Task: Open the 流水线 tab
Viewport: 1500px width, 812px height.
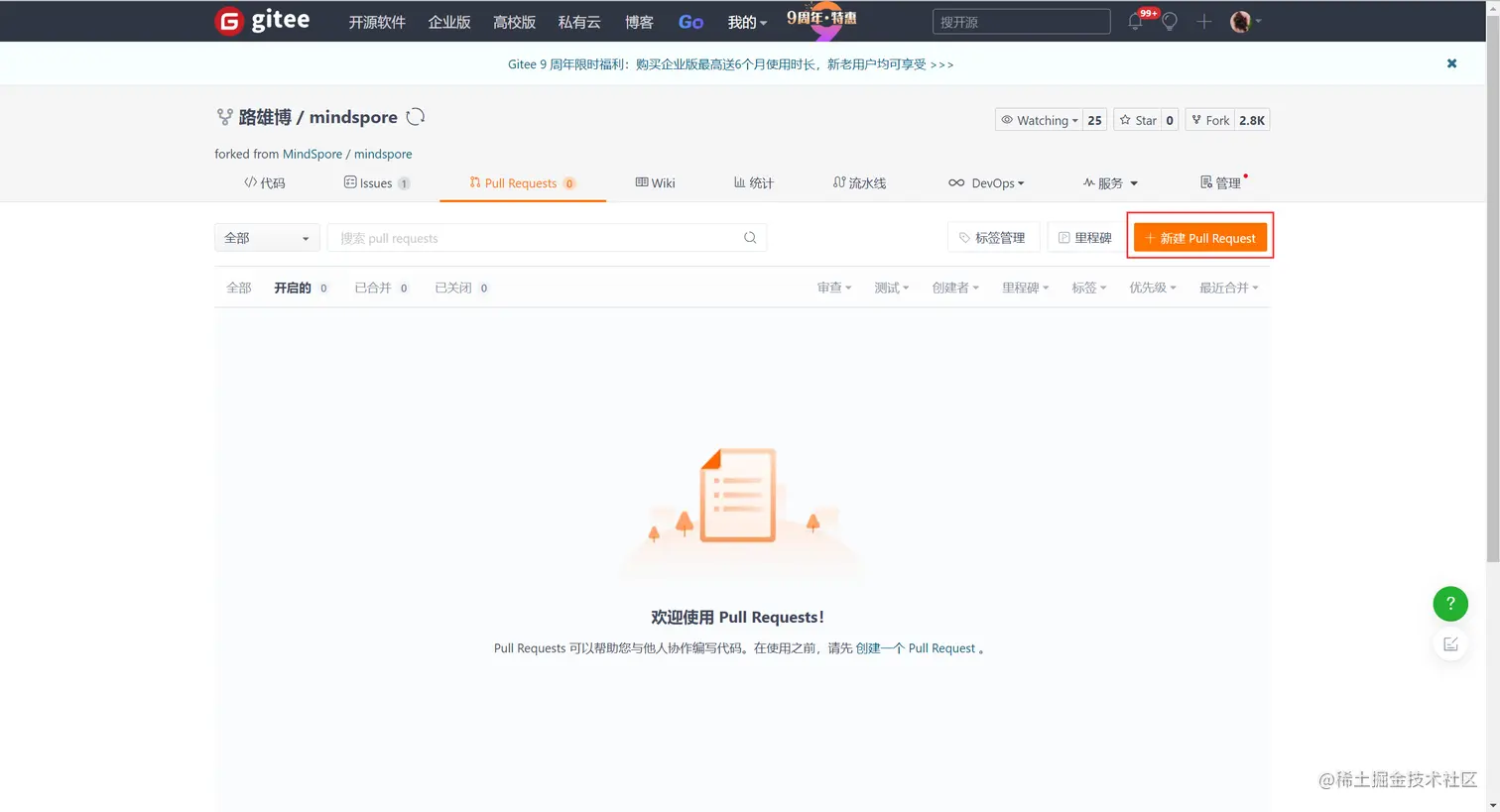Action: tap(859, 182)
